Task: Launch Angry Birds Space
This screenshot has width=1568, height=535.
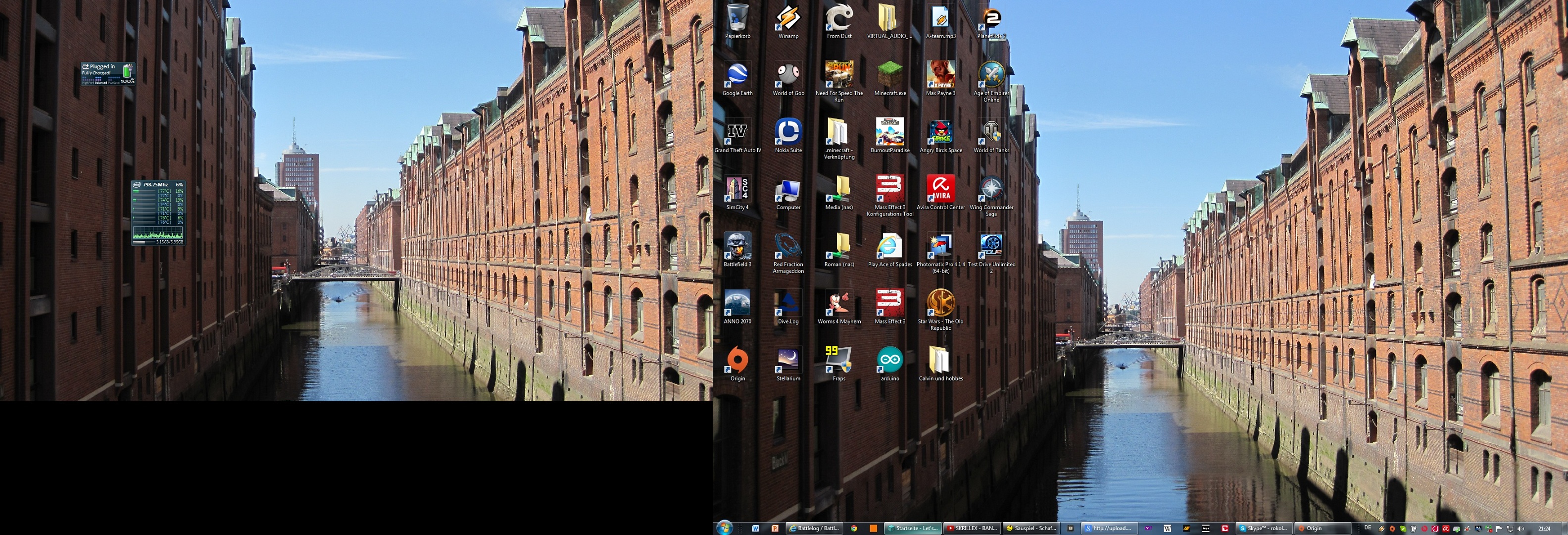Action: click(x=940, y=133)
